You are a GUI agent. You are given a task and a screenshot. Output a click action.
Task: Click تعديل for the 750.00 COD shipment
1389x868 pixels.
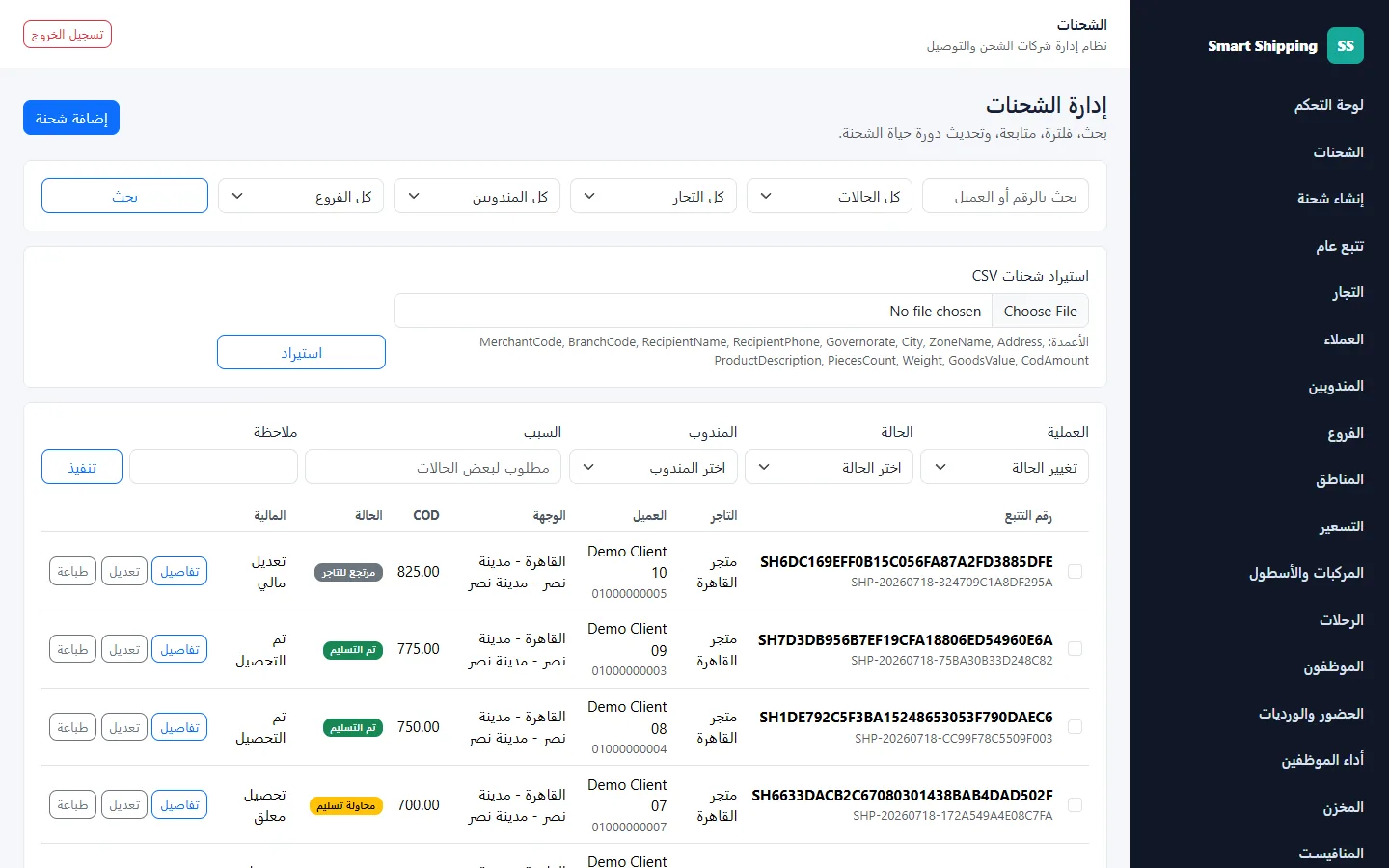click(x=124, y=727)
